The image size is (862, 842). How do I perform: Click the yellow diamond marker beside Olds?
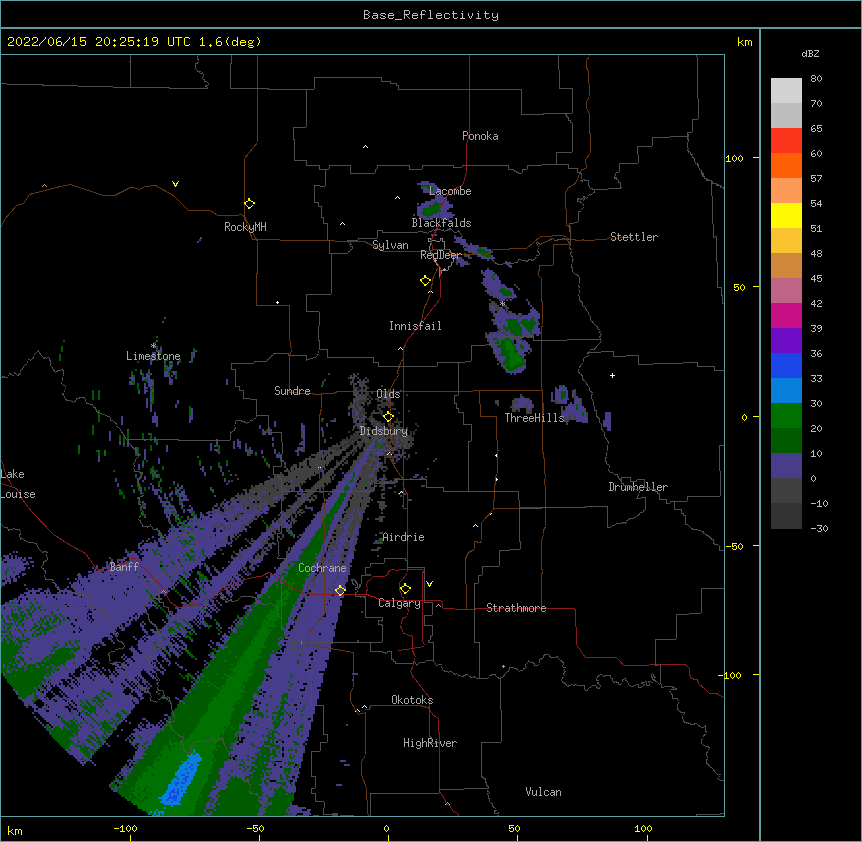(x=388, y=416)
